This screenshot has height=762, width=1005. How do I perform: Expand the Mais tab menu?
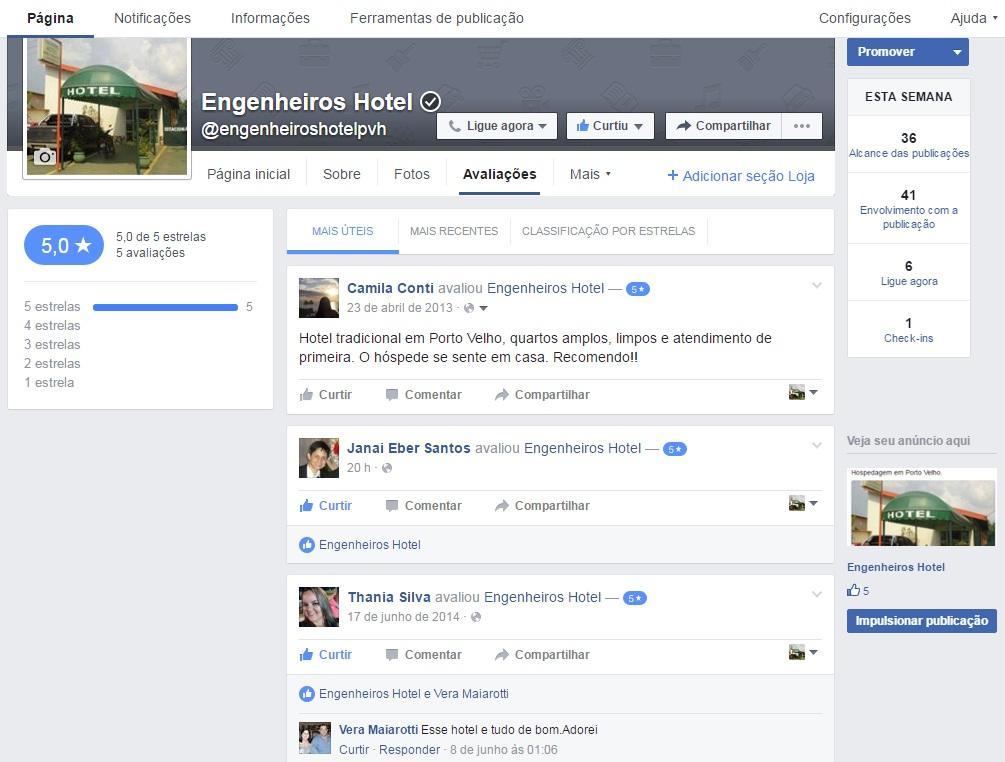pos(590,174)
